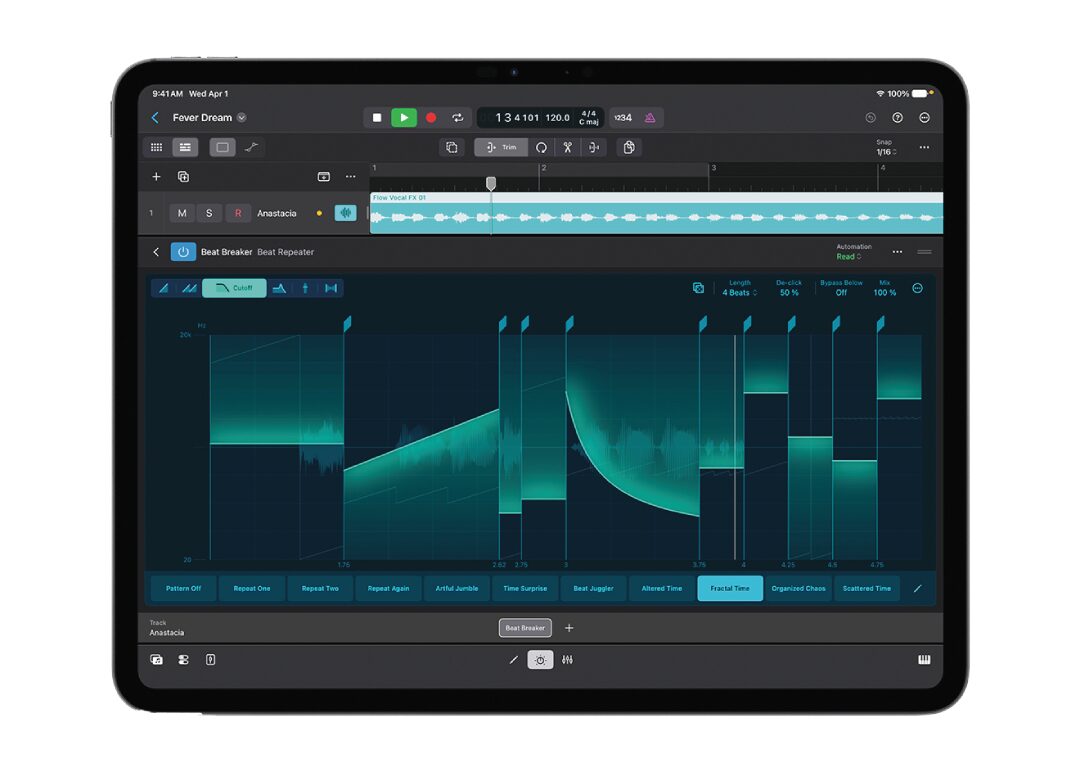Click the red record button
The width and height of the screenshot is (1080, 772).
[431, 118]
